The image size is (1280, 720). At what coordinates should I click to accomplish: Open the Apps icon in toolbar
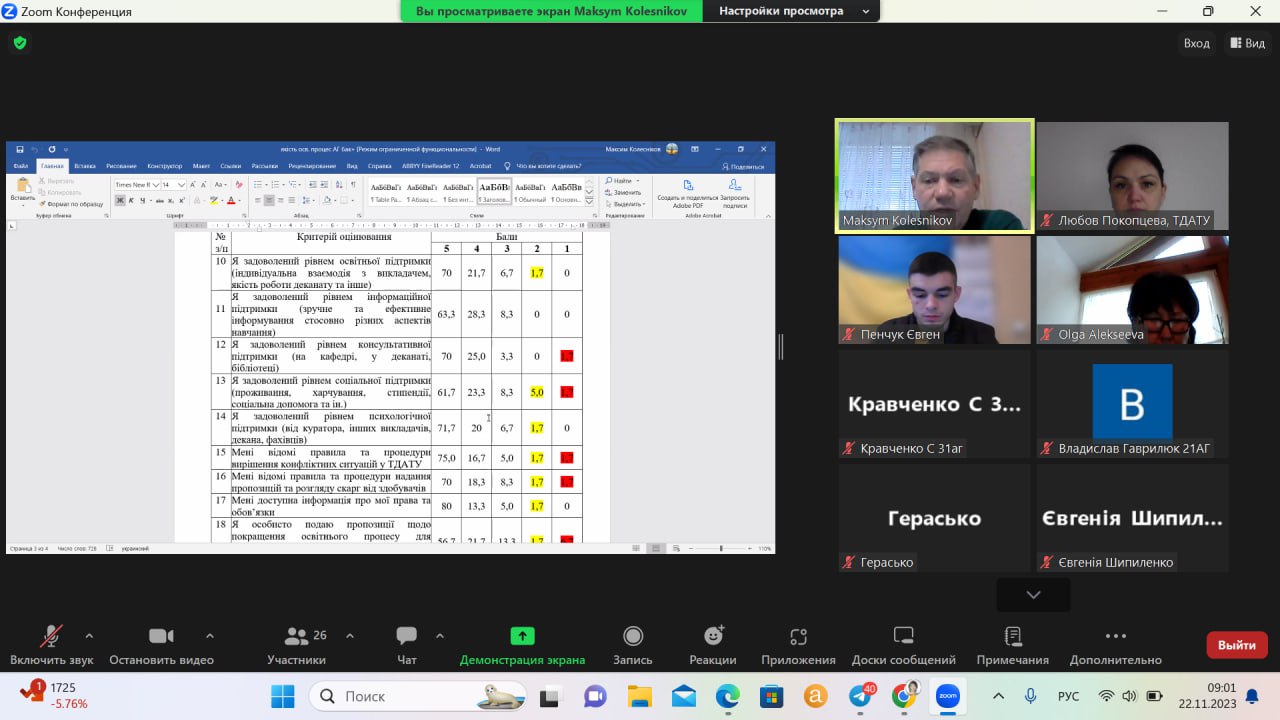pos(798,637)
